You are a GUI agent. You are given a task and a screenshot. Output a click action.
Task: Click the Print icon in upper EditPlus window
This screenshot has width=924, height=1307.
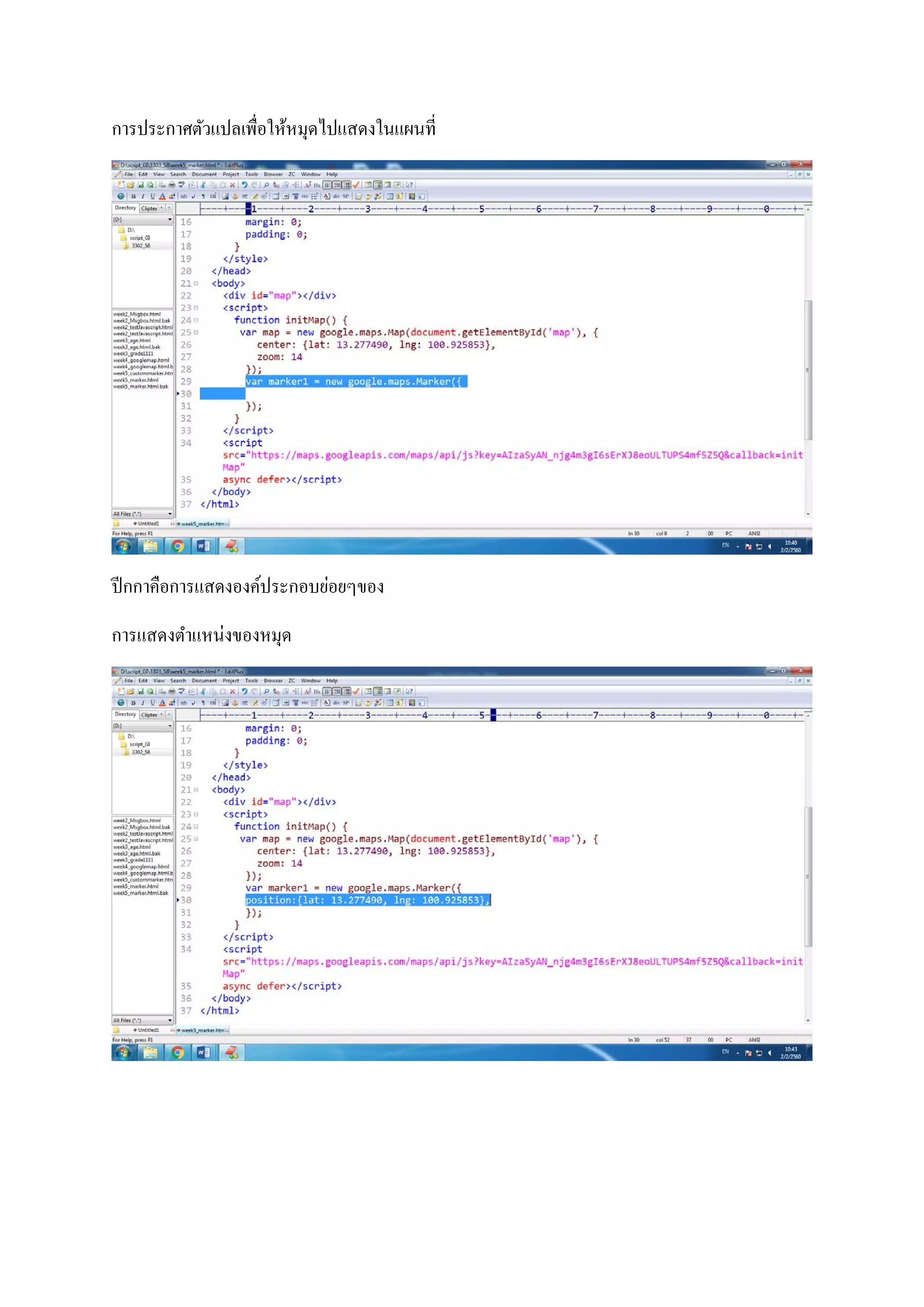172,185
